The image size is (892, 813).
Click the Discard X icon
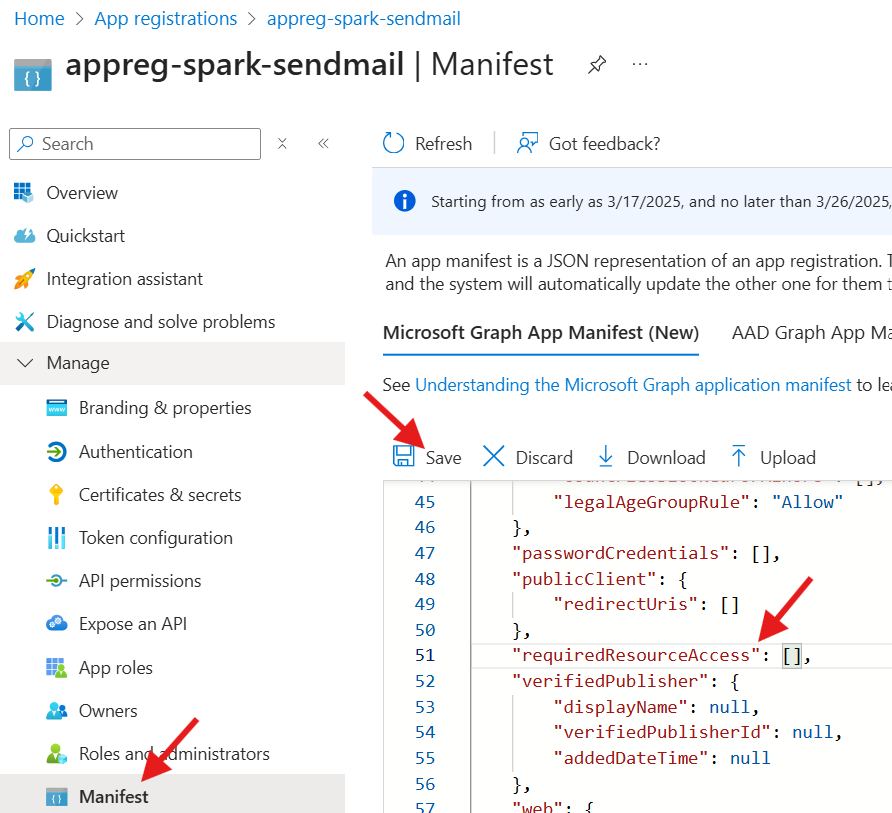tap(494, 457)
